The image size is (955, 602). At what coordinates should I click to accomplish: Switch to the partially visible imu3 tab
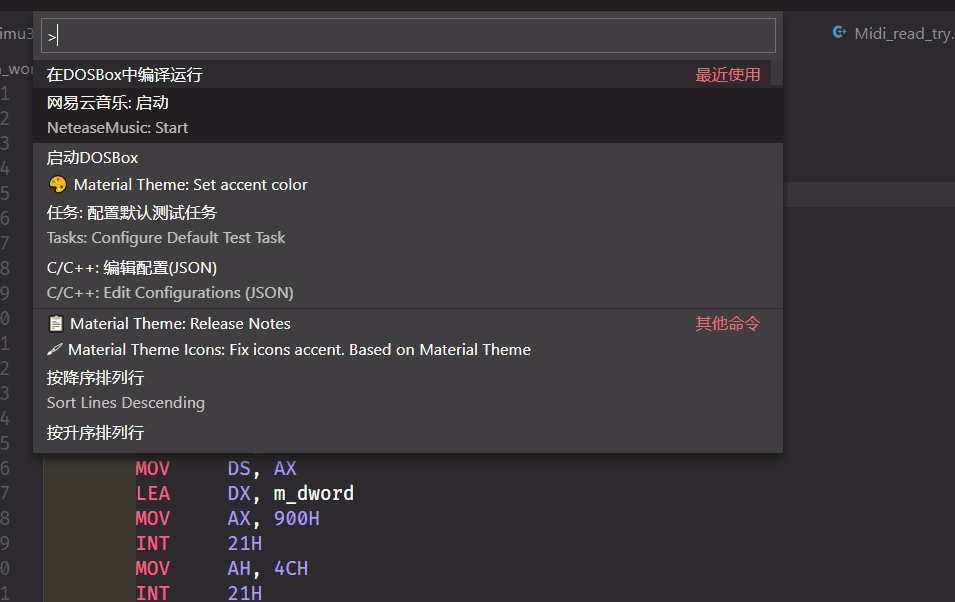click(16, 33)
